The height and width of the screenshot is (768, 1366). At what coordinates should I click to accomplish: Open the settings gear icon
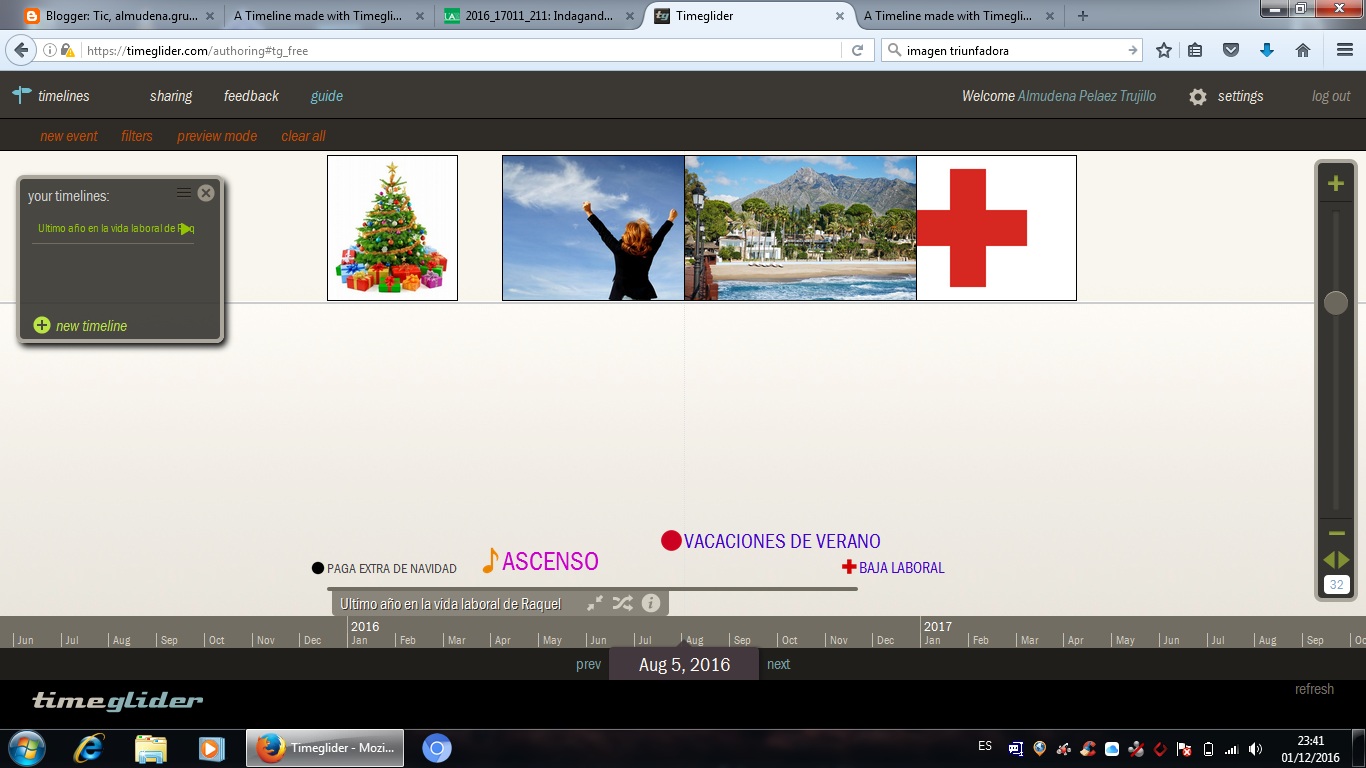pos(1197,96)
